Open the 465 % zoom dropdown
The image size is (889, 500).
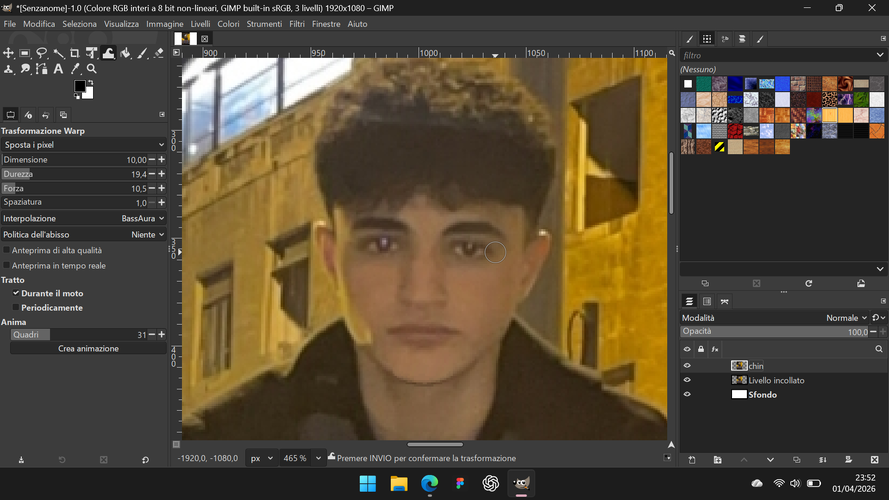(301, 458)
